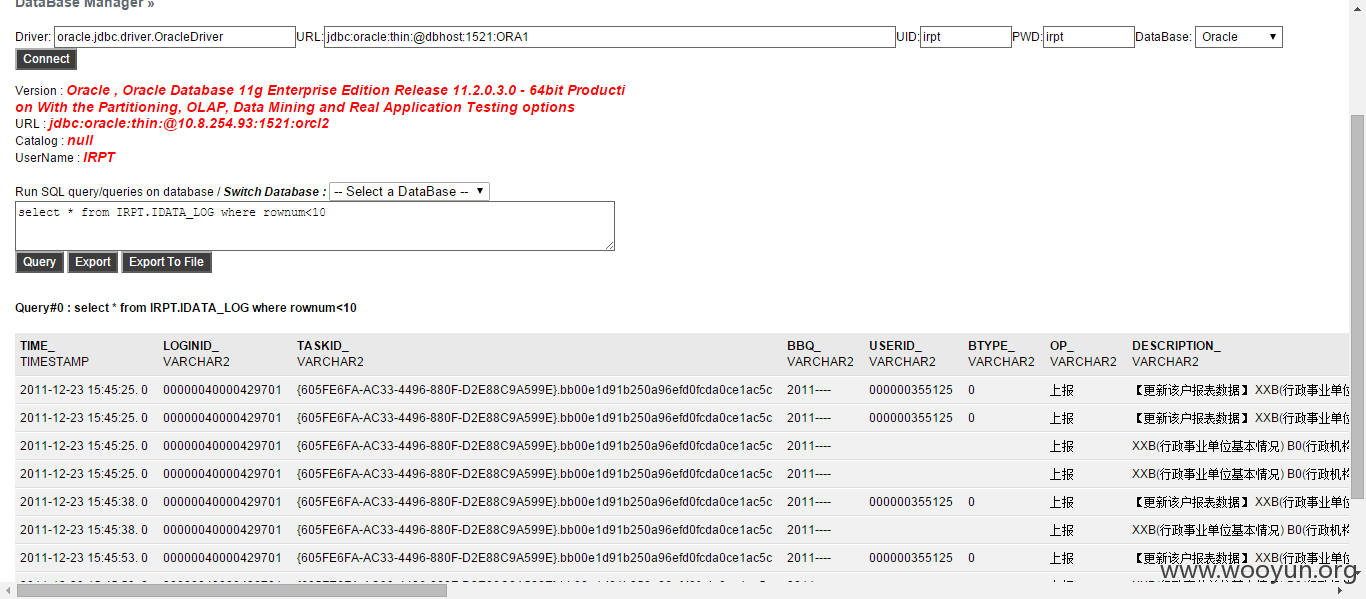Click the Export button
1366x599 pixels.
coord(93,262)
